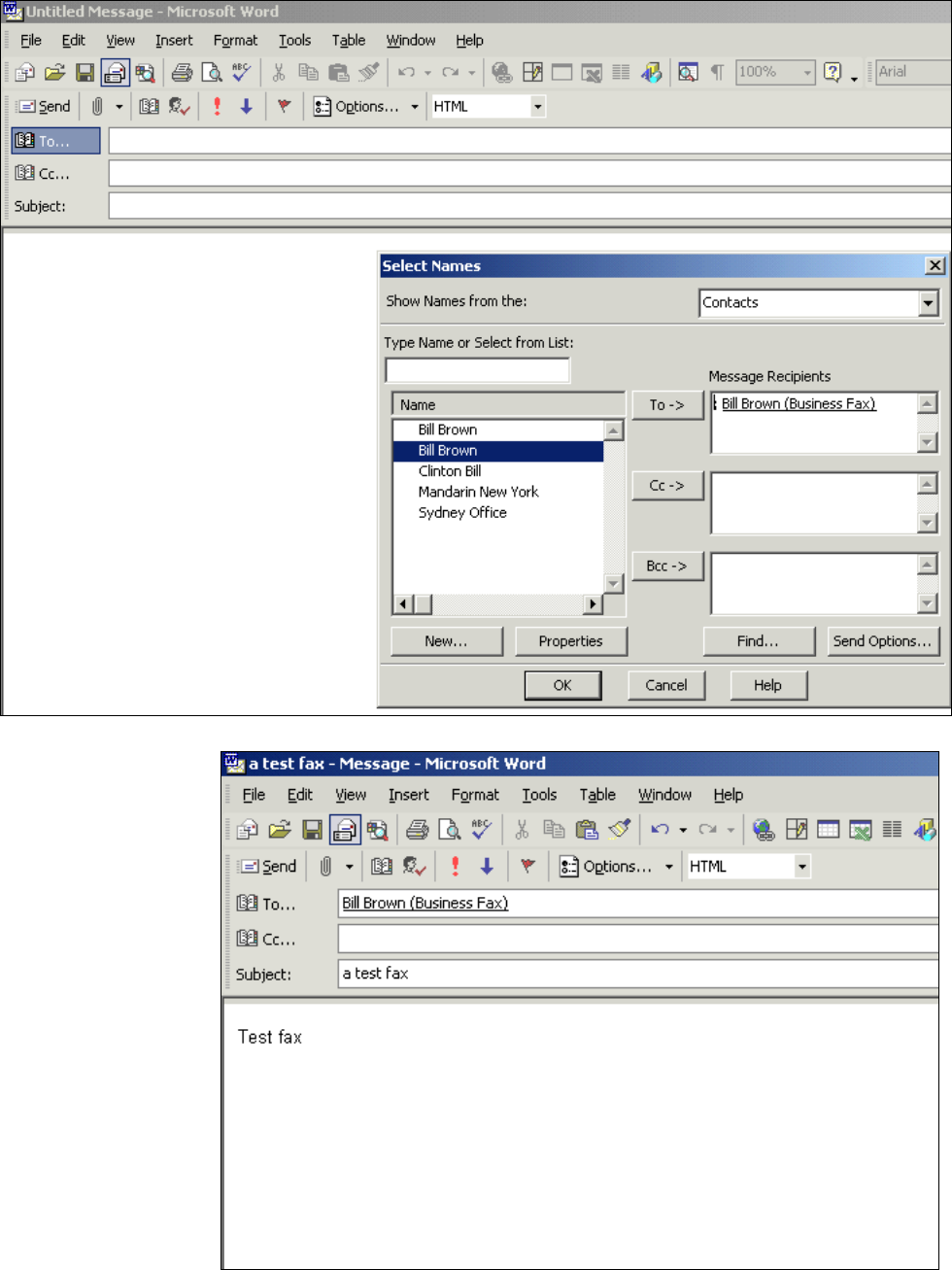
Task: Open HTML format dropdown in a test fax window
Action: (802, 867)
